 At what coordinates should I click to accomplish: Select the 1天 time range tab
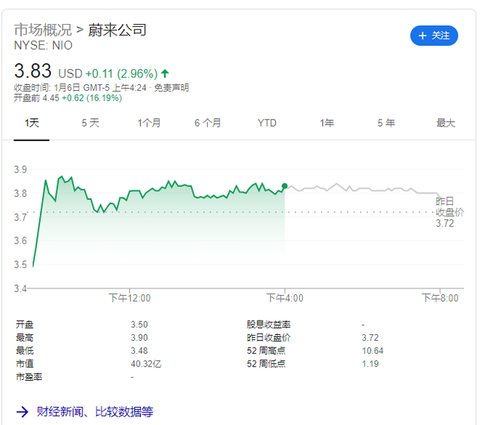coord(32,123)
